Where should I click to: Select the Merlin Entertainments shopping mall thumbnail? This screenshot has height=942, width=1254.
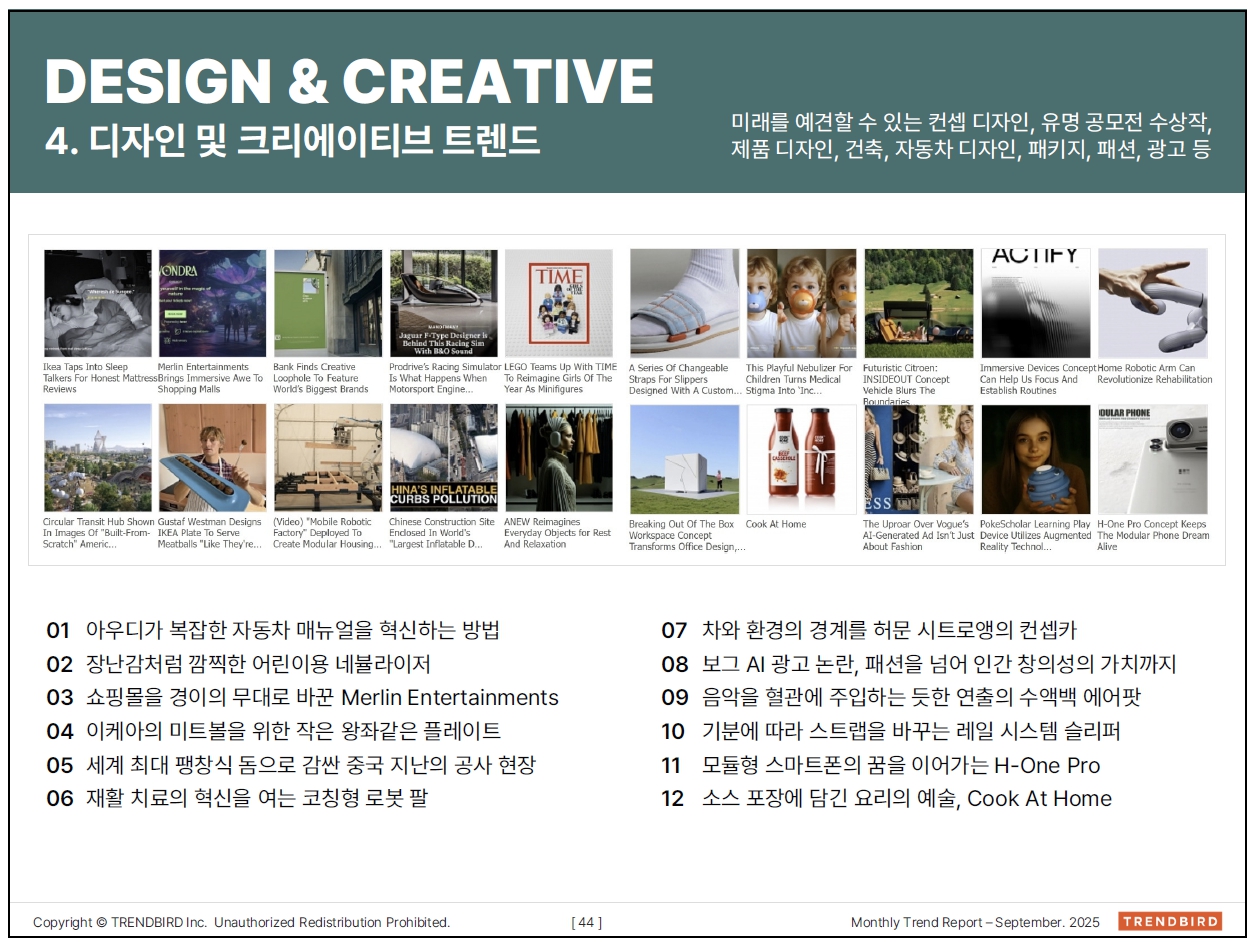pyautogui.click(x=212, y=303)
